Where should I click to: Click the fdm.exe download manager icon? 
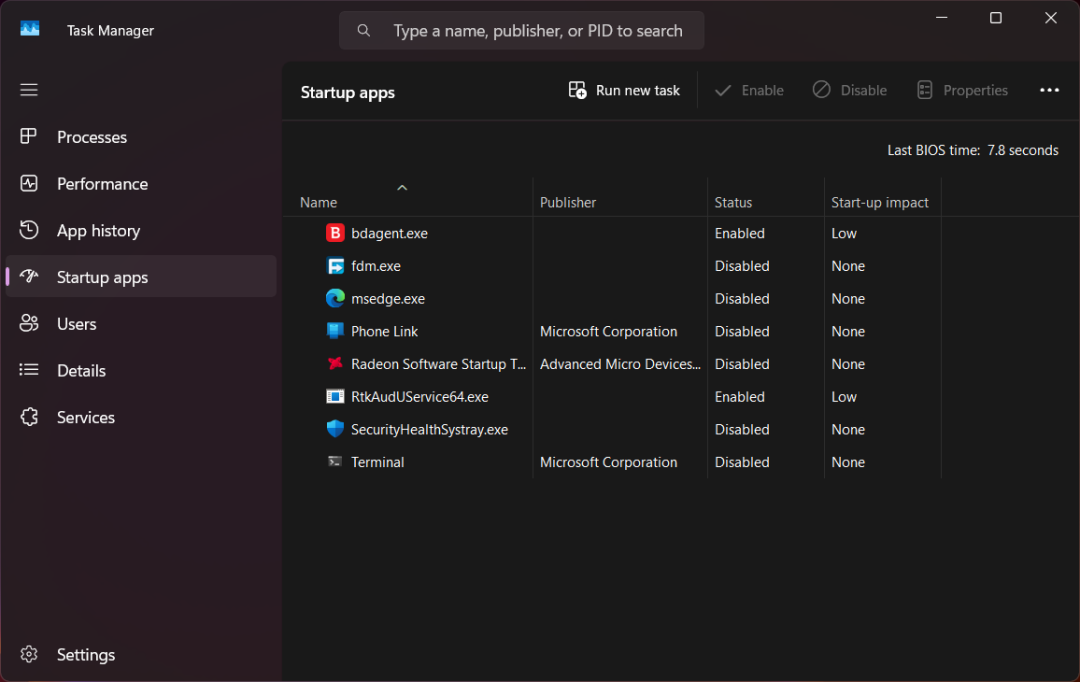coord(335,266)
